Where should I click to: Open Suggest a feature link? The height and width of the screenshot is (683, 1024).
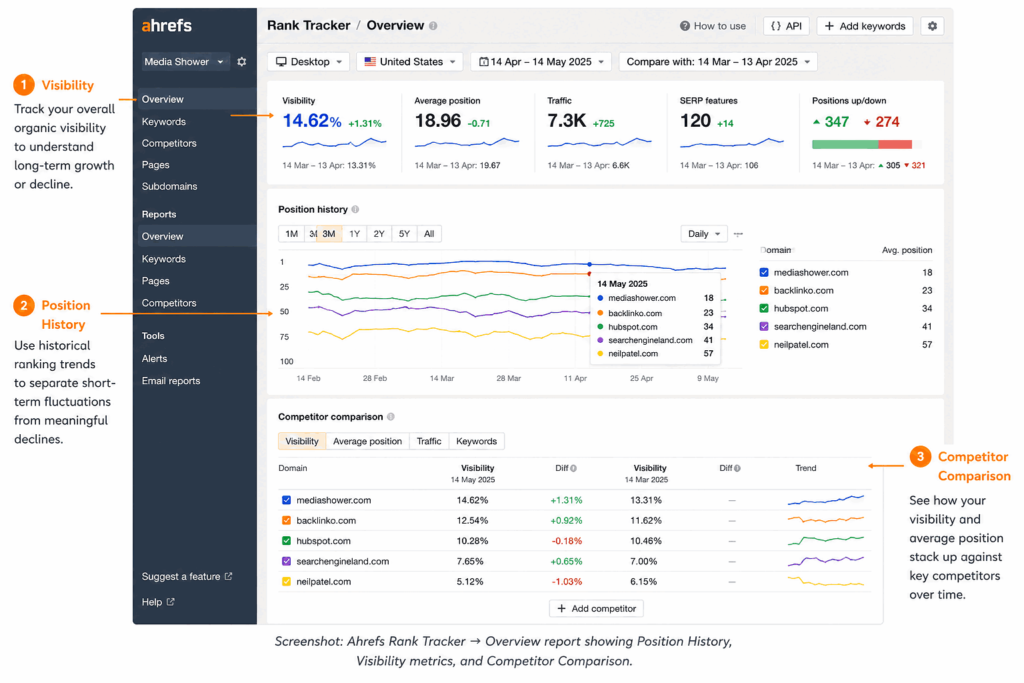tap(187, 577)
